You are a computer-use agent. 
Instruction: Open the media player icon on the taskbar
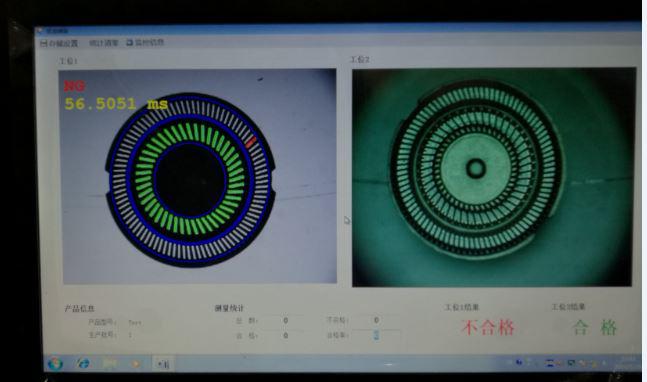(x=135, y=363)
